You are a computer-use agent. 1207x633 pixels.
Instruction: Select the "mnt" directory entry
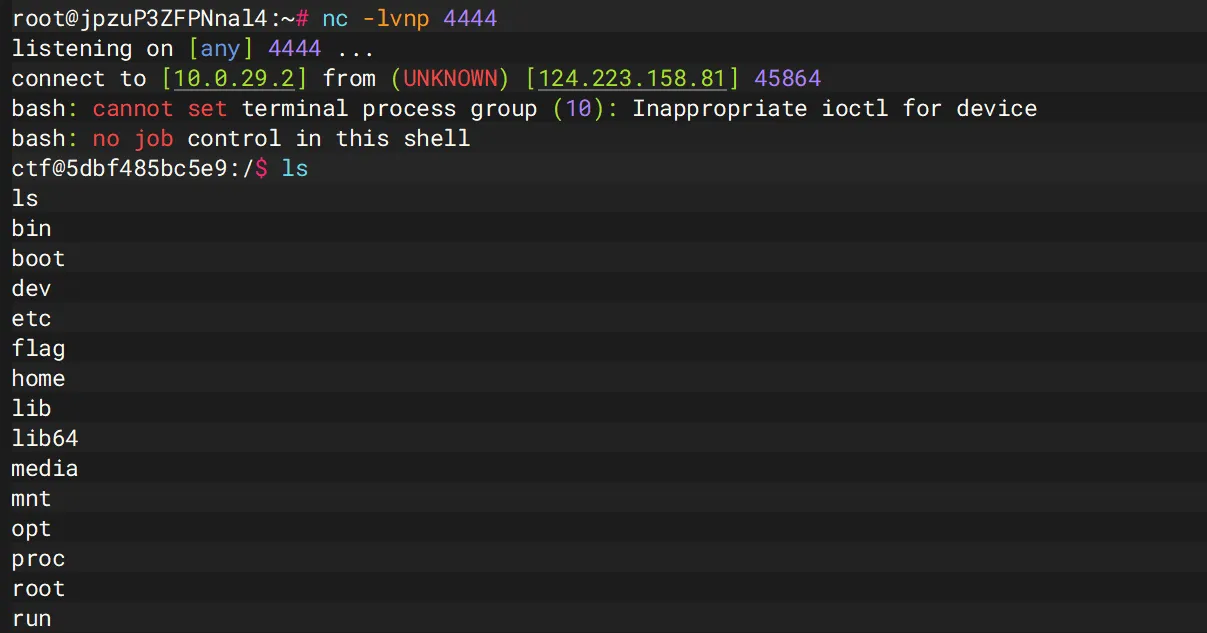(31, 498)
